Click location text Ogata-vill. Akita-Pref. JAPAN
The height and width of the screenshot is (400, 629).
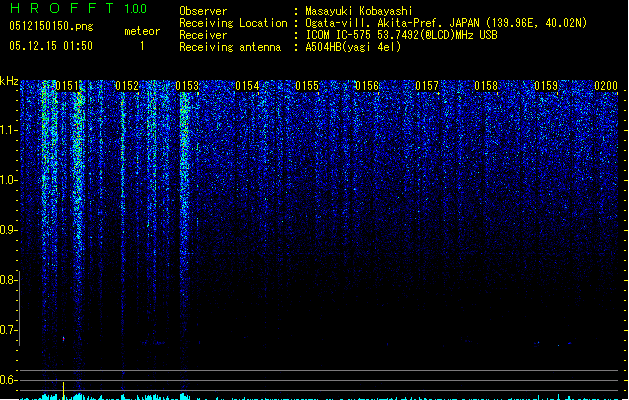pyautogui.click(x=394, y=23)
